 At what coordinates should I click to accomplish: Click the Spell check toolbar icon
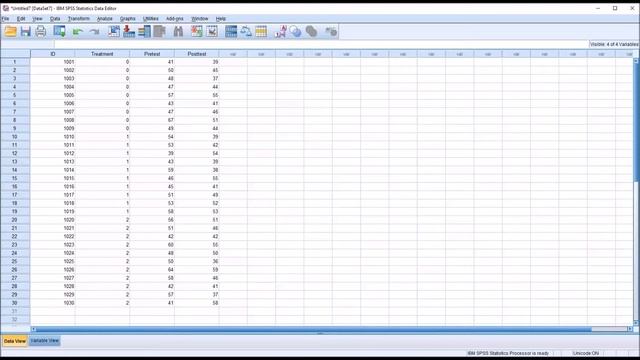click(x=331, y=31)
